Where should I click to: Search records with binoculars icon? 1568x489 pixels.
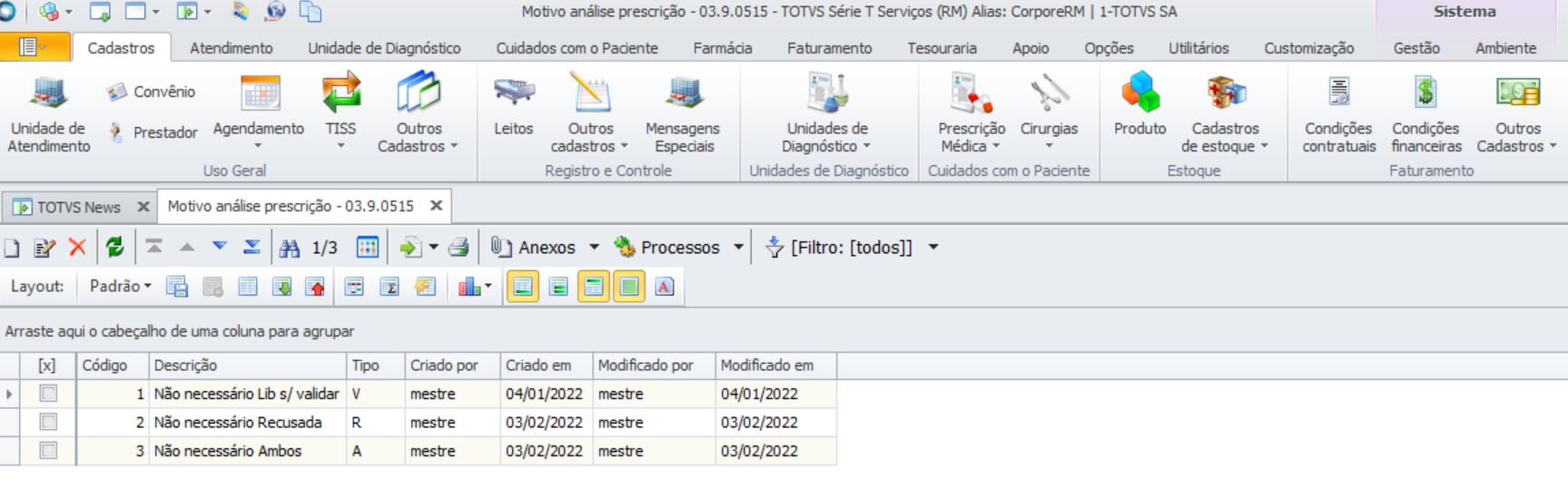(x=290, y=248)
